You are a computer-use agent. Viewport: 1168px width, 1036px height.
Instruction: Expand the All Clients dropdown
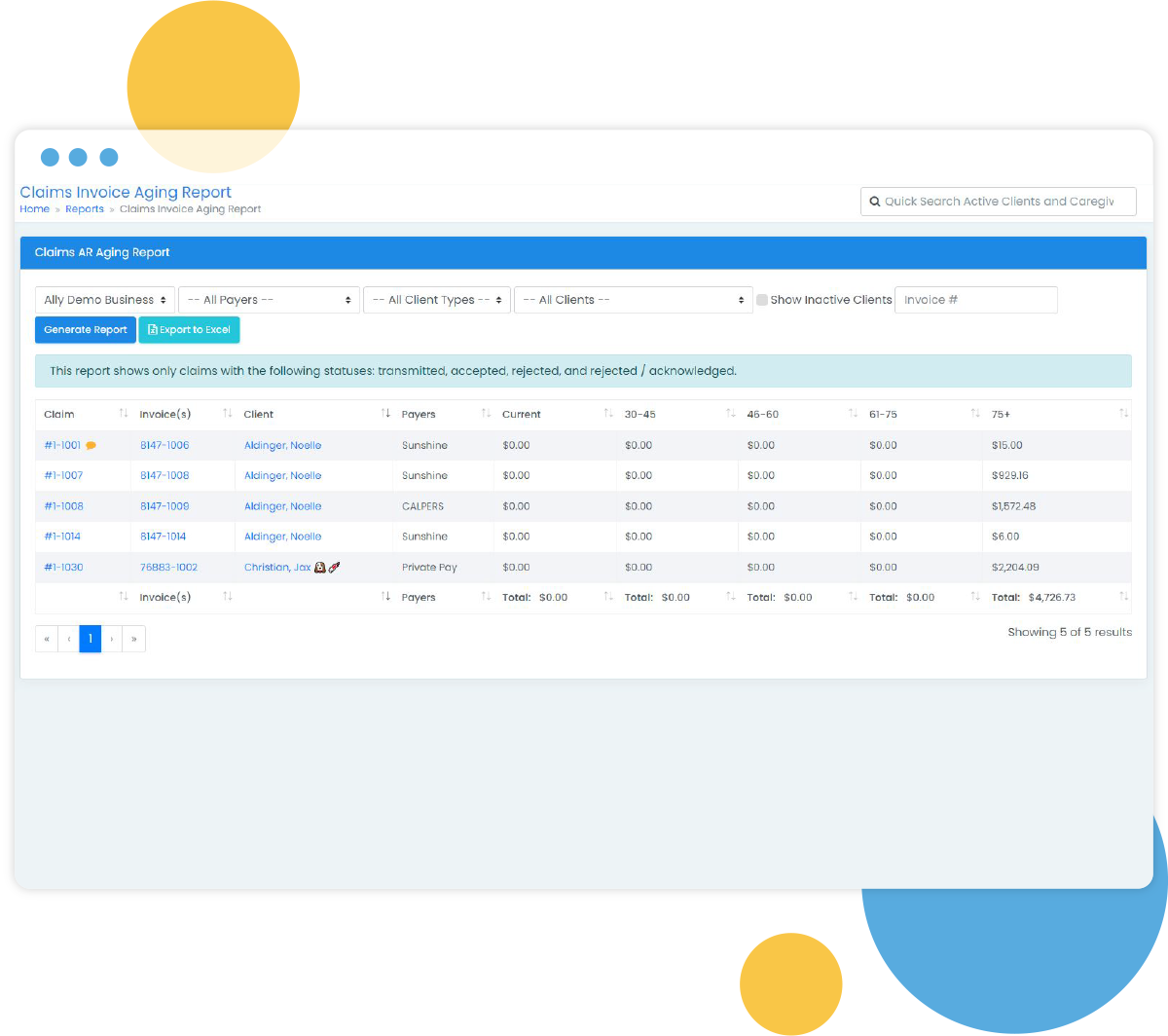tap(633, 300)
